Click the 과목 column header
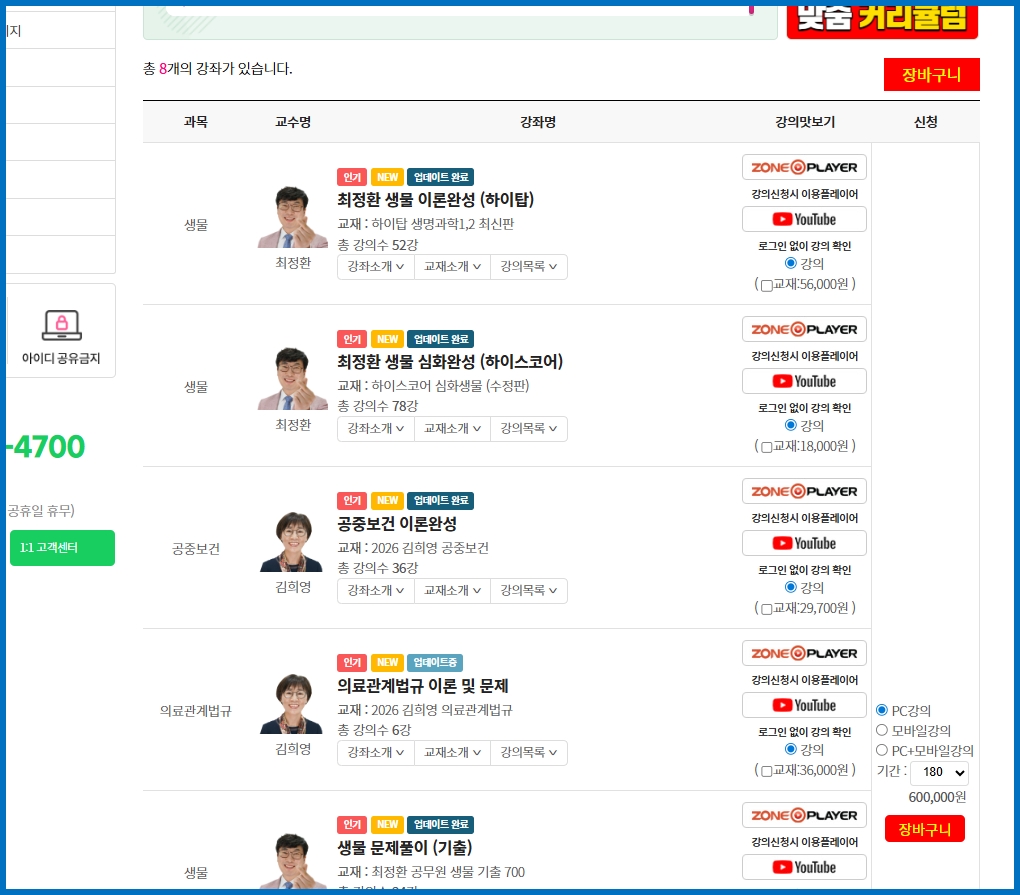The width and height of the screenshot is (1020, 895). click(196, 122)
